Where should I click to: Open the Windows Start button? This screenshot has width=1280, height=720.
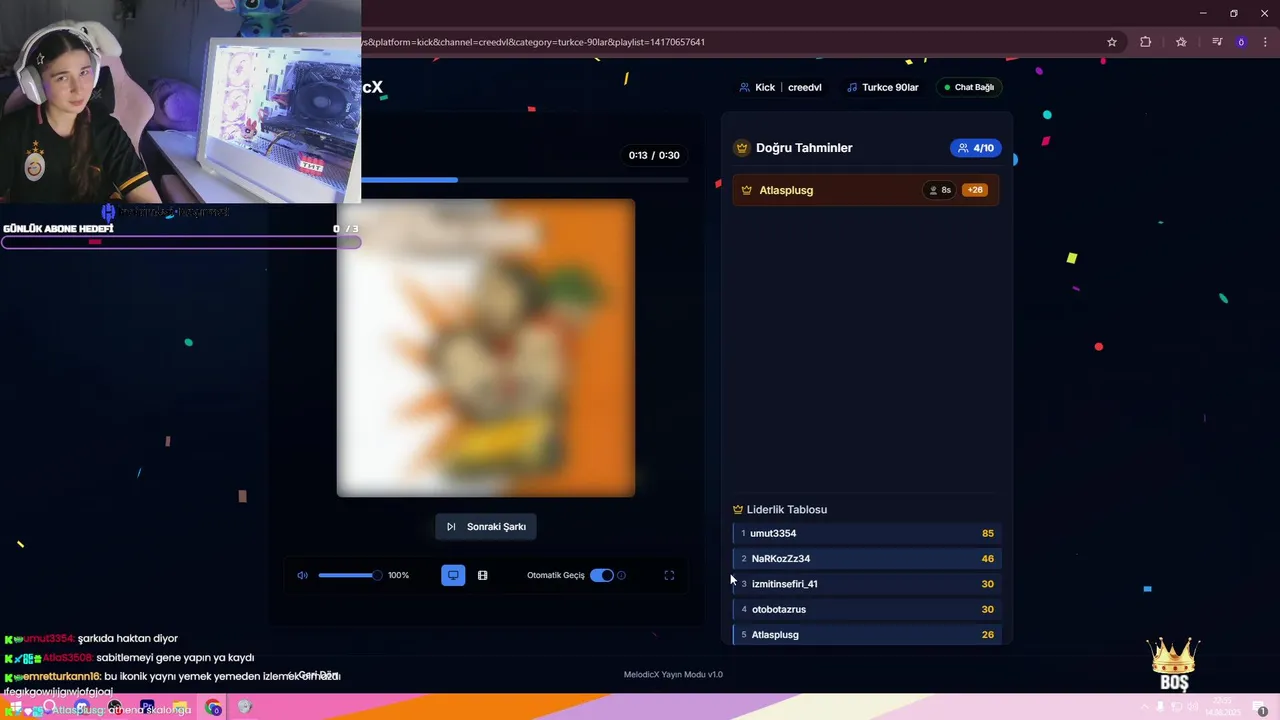[x=15, y=708]
